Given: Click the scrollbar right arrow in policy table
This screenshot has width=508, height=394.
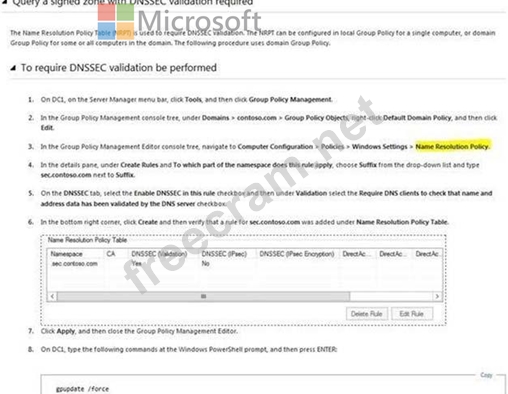Looking at the screenshot, I should tap(437, 296).
